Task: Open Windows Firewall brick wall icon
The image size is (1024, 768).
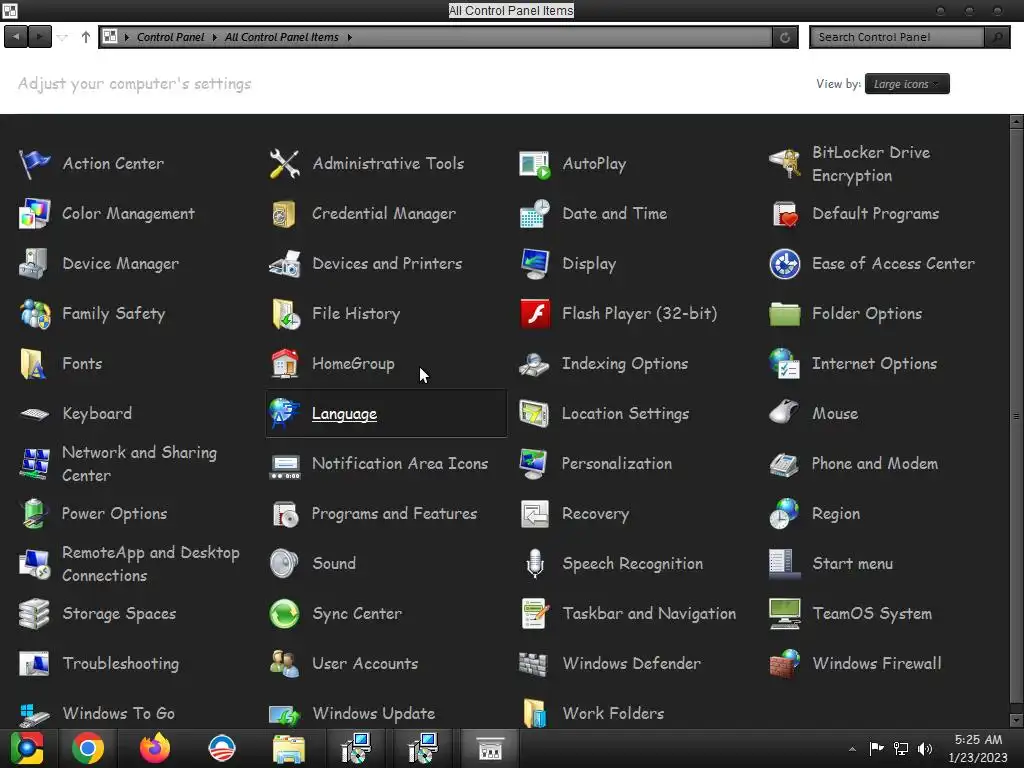Action: point(784,664)
